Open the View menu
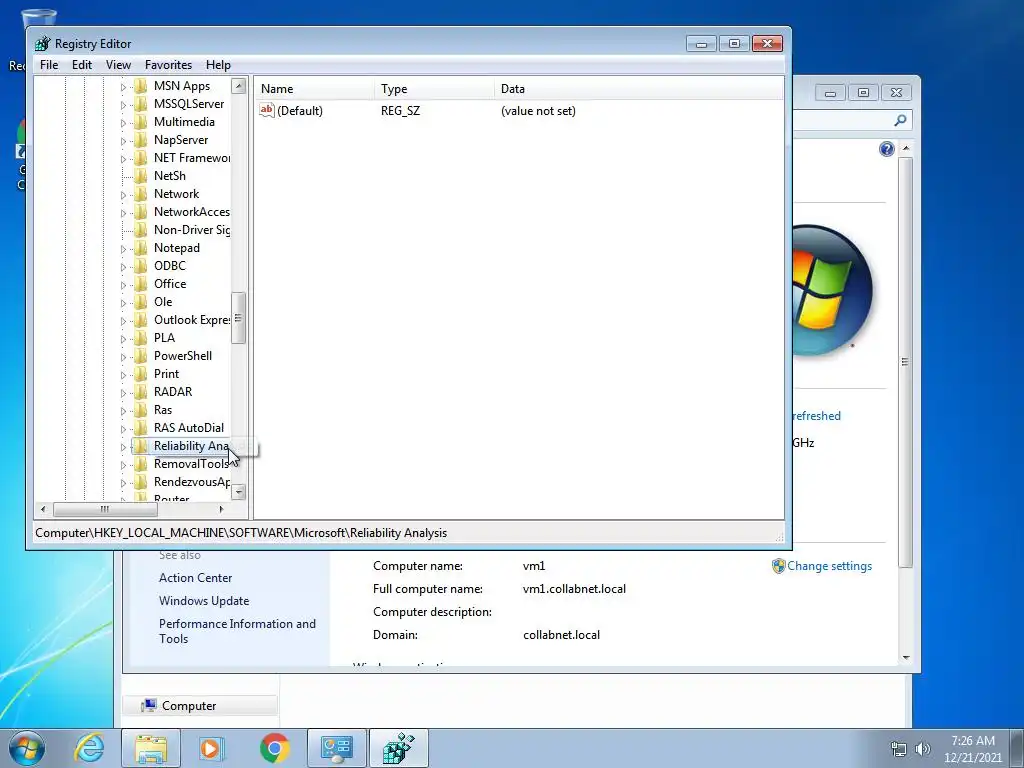The height and width of the screenshot is (768, 1024). tap(118, 65)
